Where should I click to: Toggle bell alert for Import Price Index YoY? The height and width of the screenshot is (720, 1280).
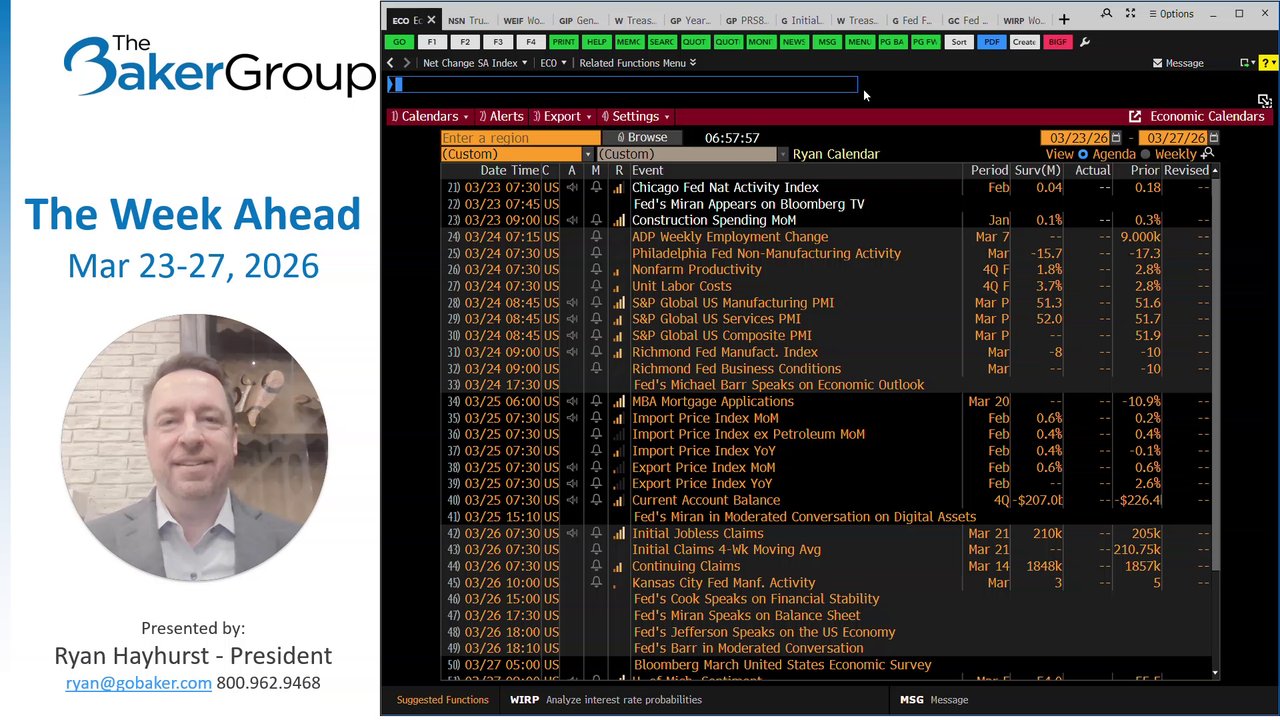tap(596, 451)
